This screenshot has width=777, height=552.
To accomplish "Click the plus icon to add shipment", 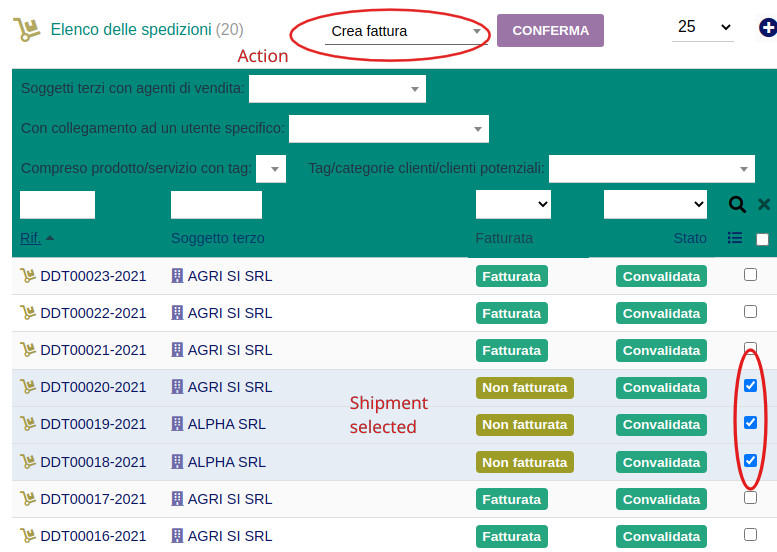I will coord(767,28).
